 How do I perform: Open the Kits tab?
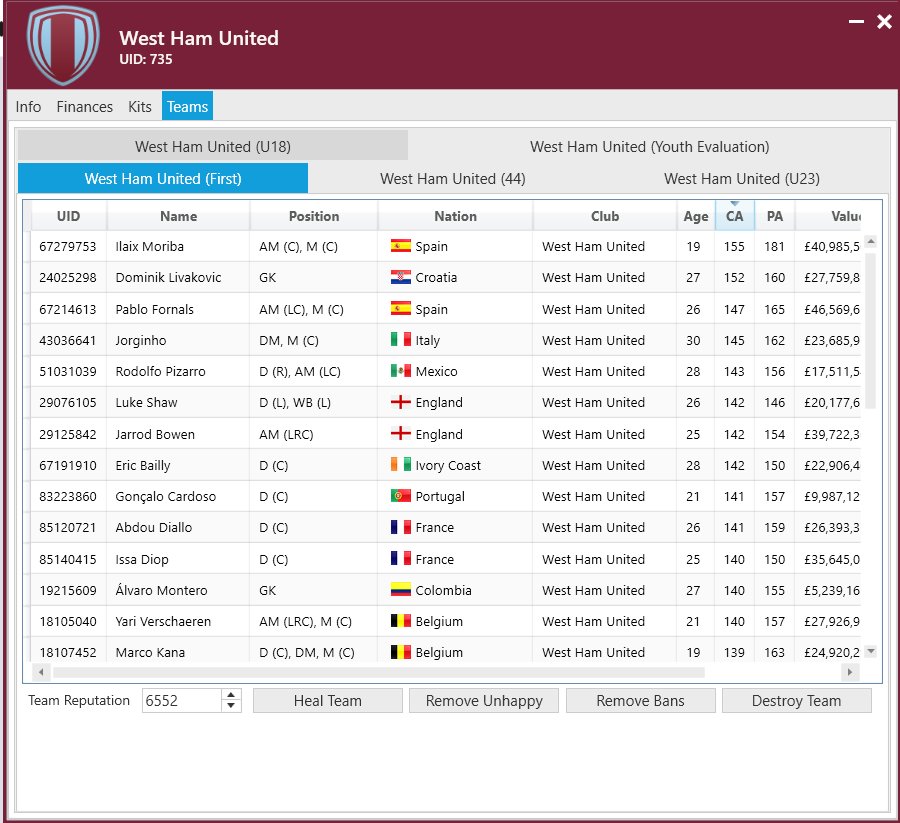click(139, 107)
